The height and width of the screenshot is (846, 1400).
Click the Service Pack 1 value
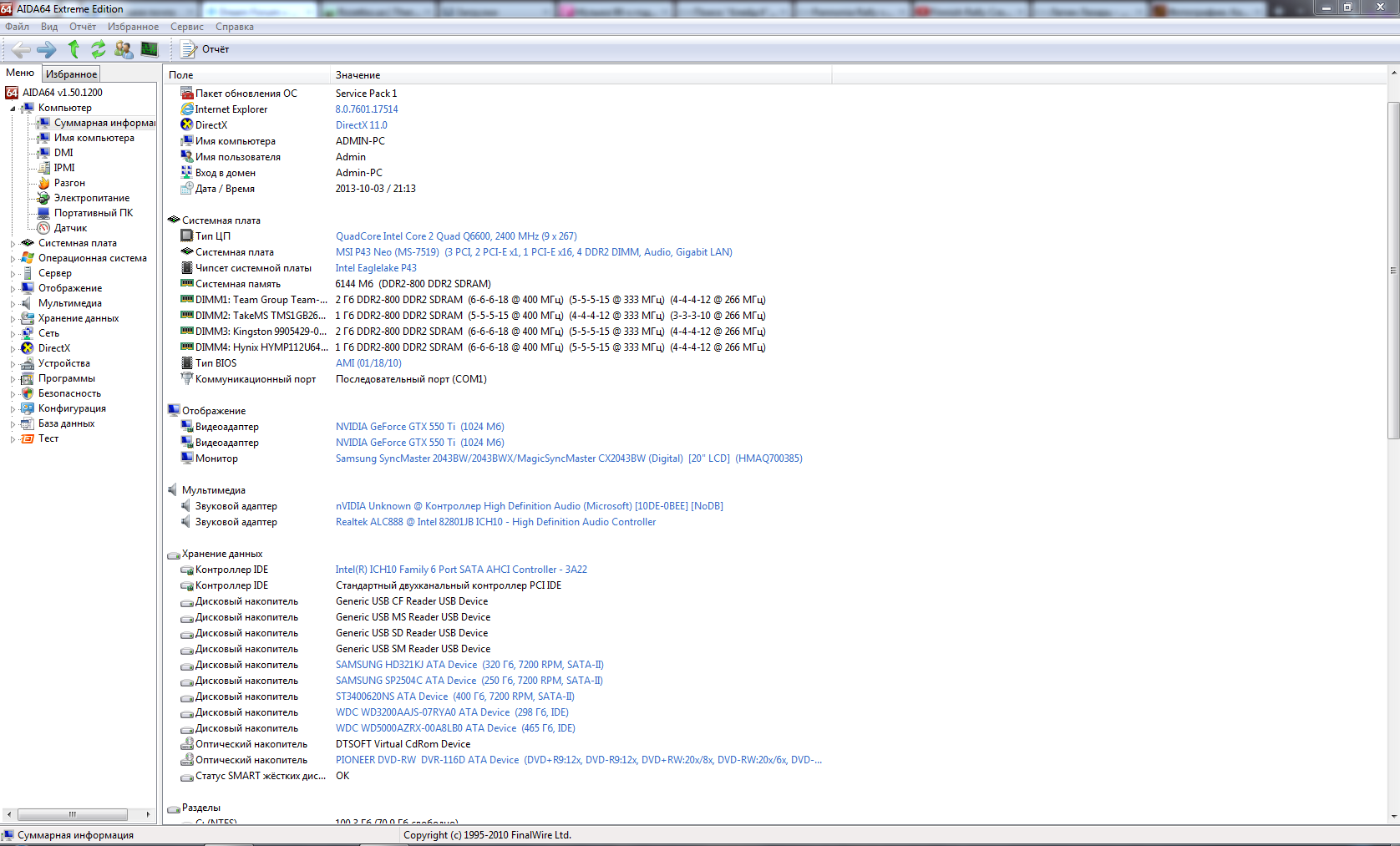[x=367, y=94]
